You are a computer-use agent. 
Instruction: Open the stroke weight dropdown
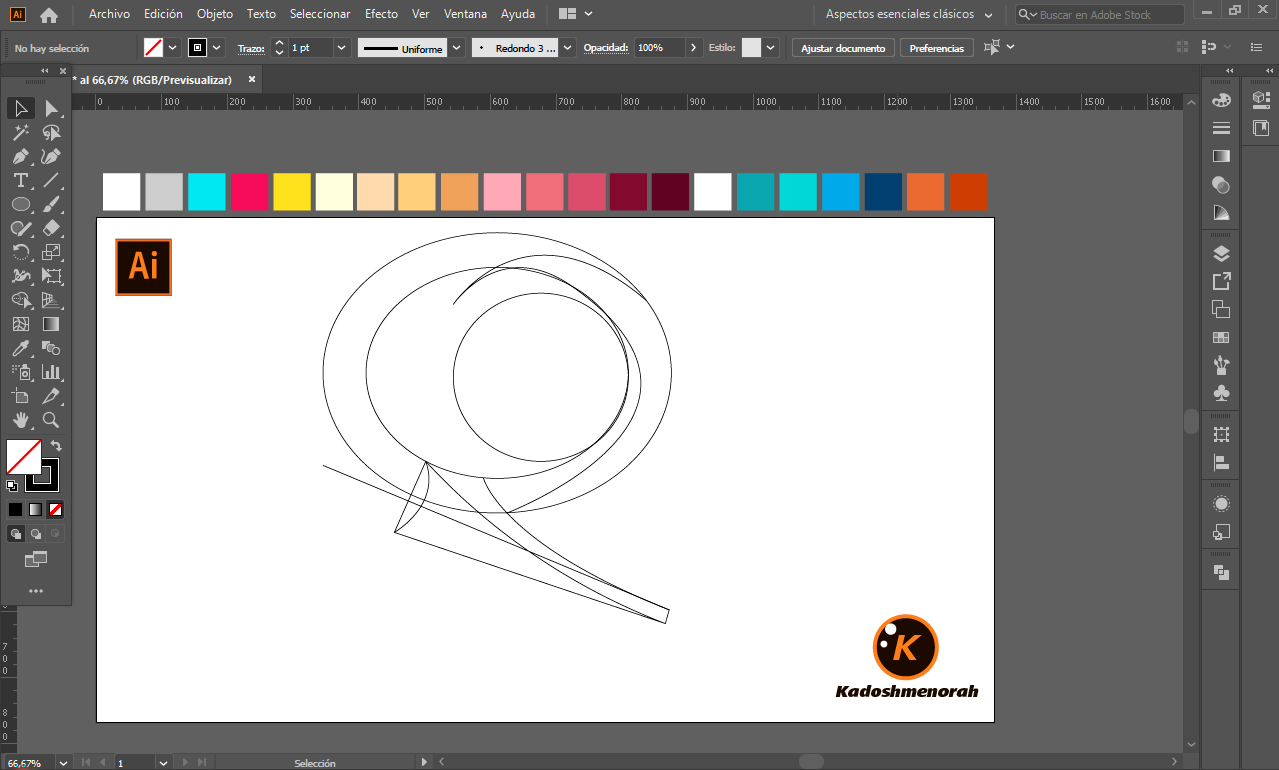(x=342, y=48)
